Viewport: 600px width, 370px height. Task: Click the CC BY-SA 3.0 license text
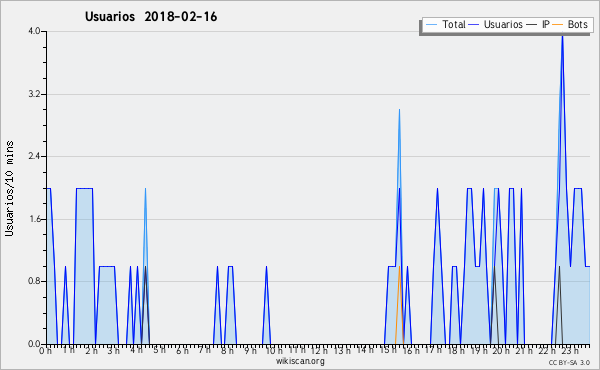click(x=569, y=363)
